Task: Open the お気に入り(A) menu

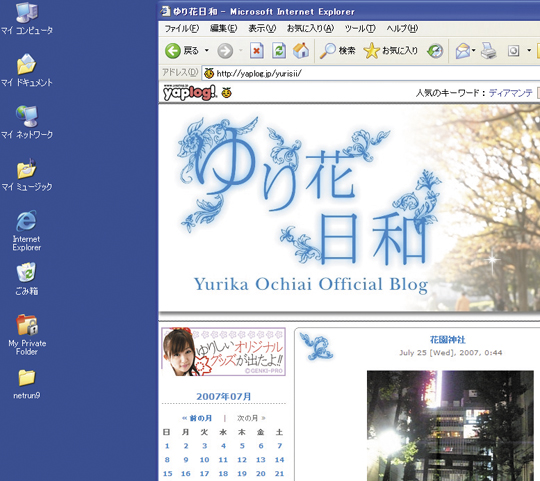Action: [310, 29]
